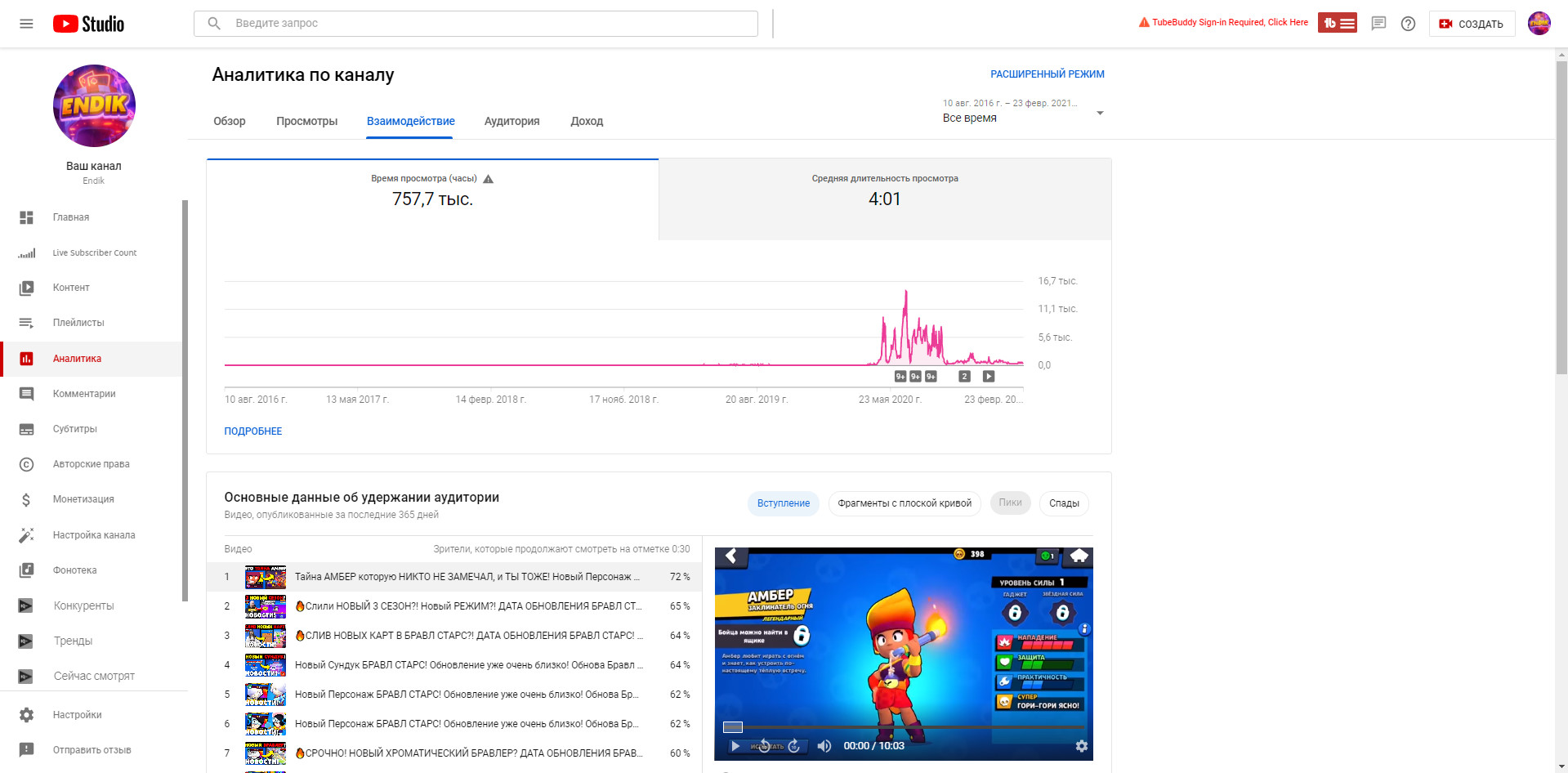The image size is (1568, 773).
Task: Click the play-icon marker on chart timeline
Action: pos(989,377)
